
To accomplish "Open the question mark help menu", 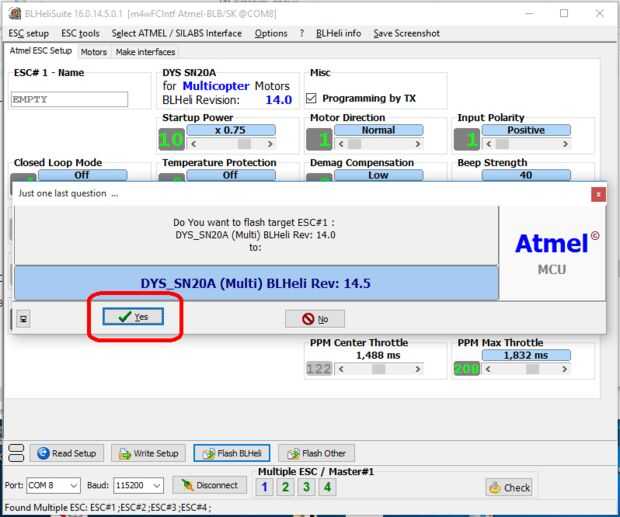I will click(302, 34).
